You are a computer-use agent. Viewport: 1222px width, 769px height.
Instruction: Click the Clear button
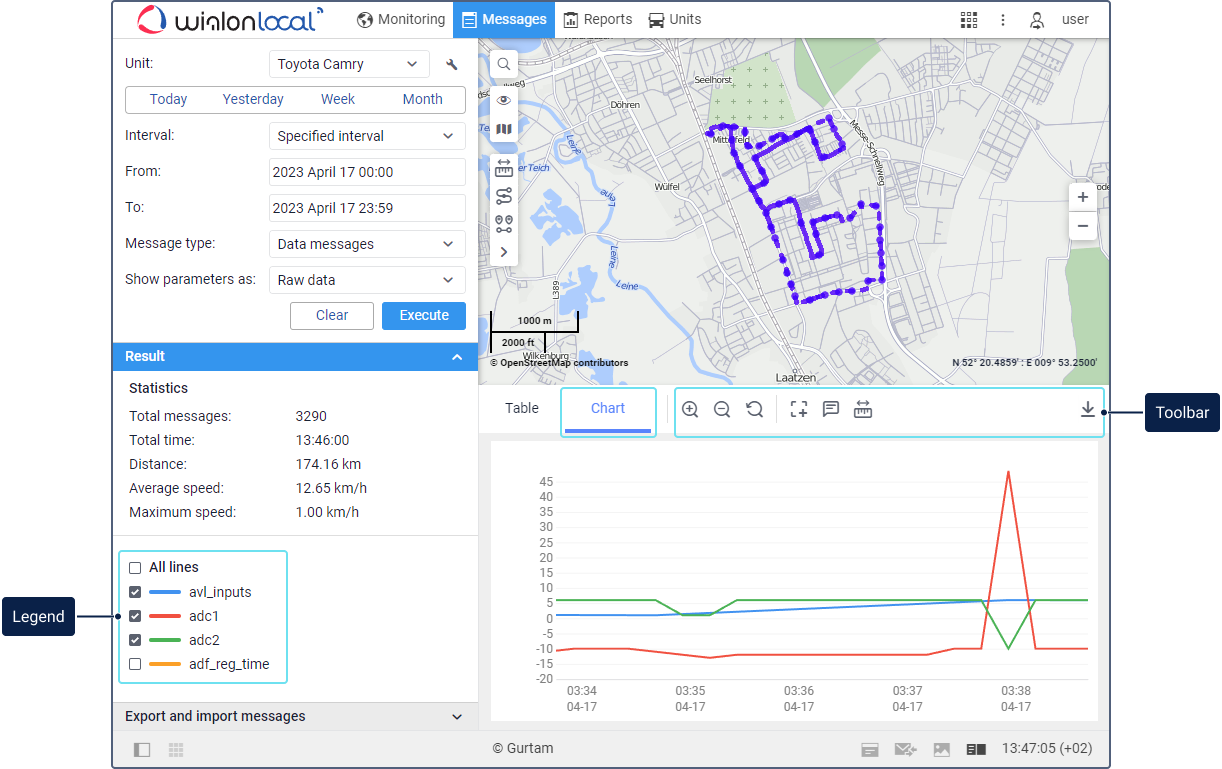point(331,315)
